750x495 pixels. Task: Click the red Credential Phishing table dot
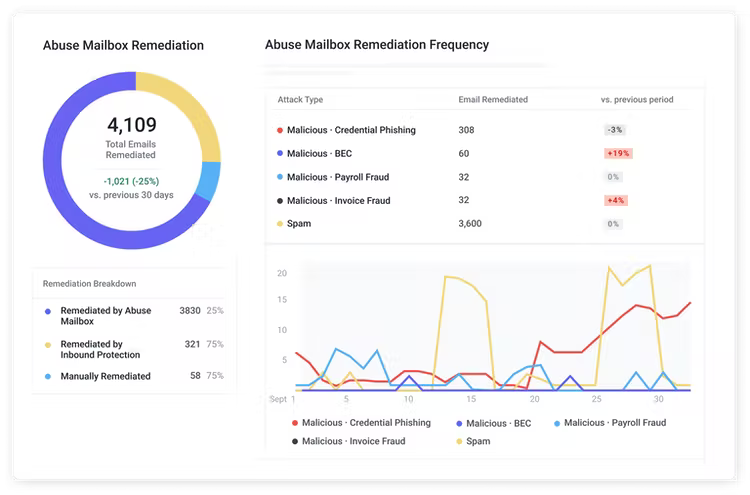pos(279,130)
